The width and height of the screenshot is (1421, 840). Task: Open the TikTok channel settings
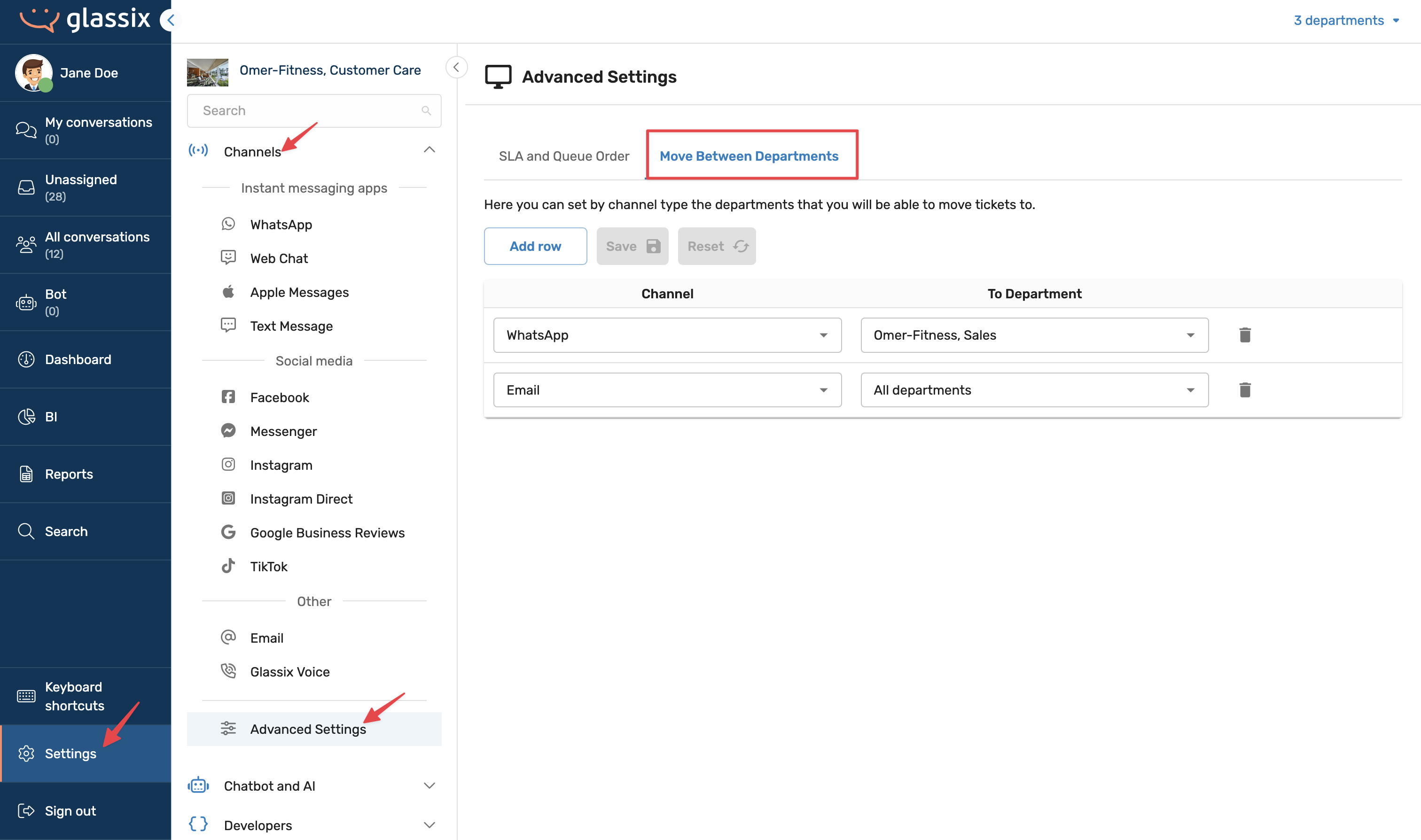click(268, 567)
